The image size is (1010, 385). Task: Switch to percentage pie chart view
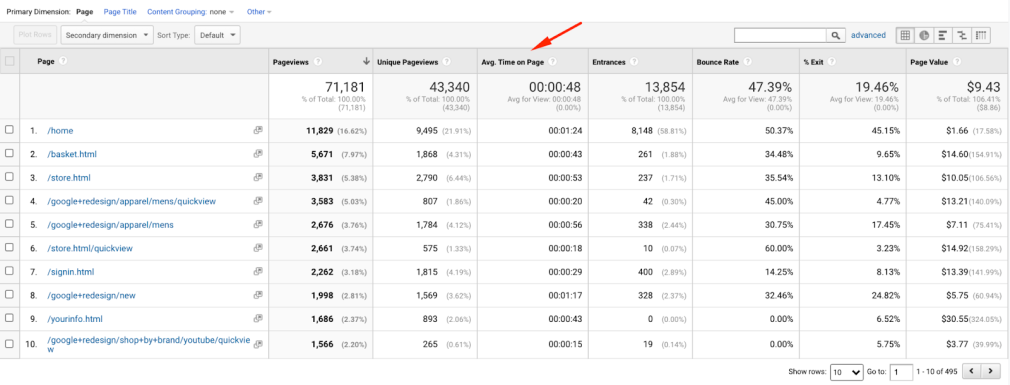coord(924,35)
